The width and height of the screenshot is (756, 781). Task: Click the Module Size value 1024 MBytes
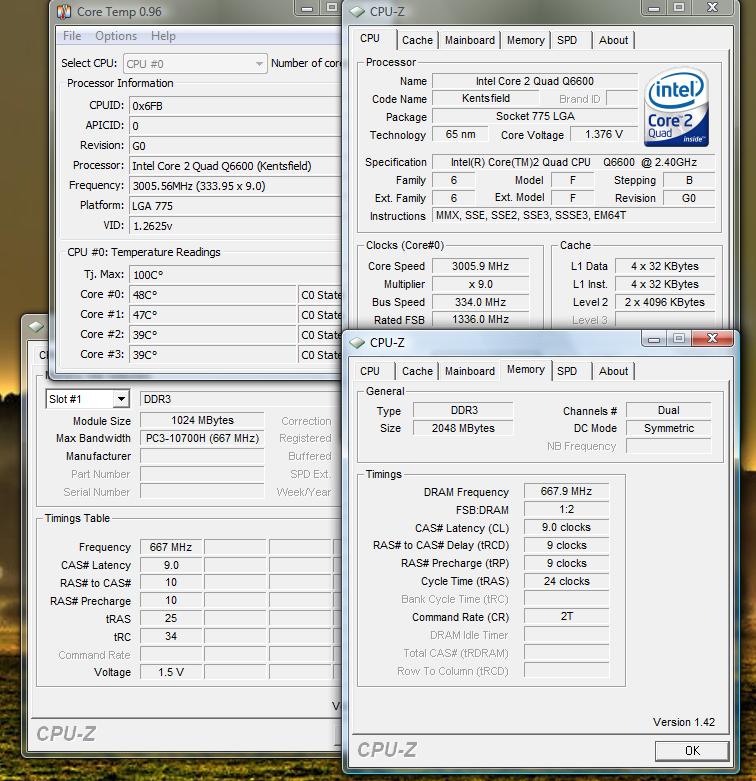pyautogui.click(x=202, y=420)
